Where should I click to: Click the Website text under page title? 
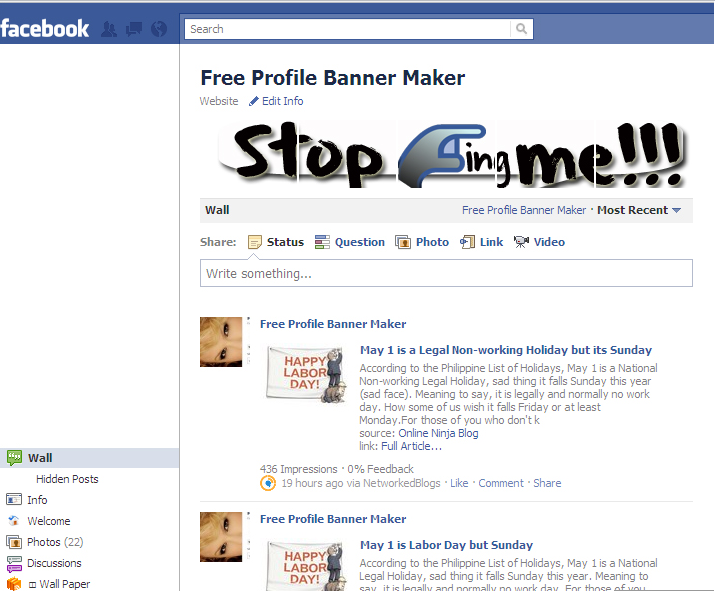click(219, 101)
